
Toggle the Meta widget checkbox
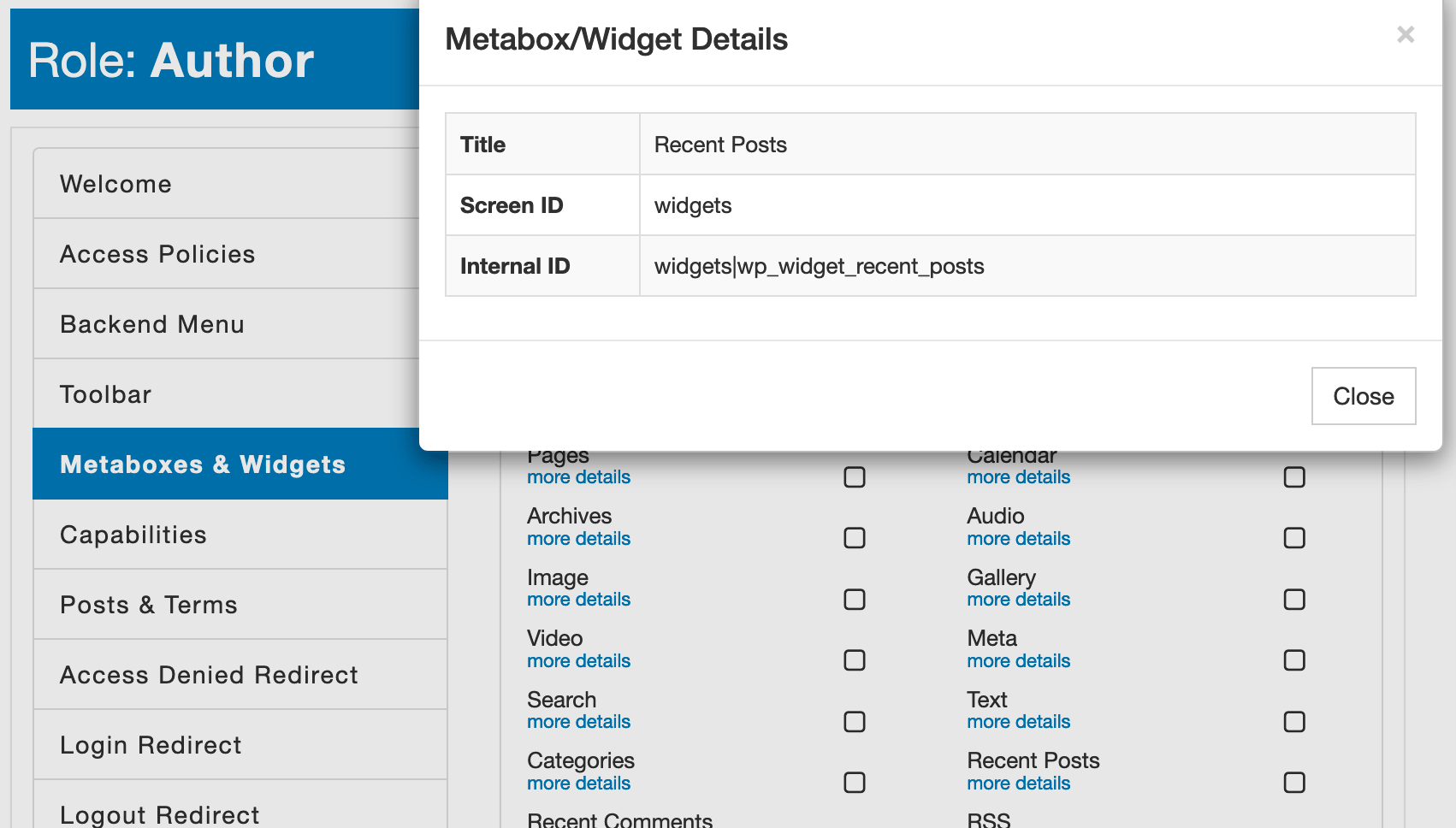pyautogui.click(x=1294, y=660)
